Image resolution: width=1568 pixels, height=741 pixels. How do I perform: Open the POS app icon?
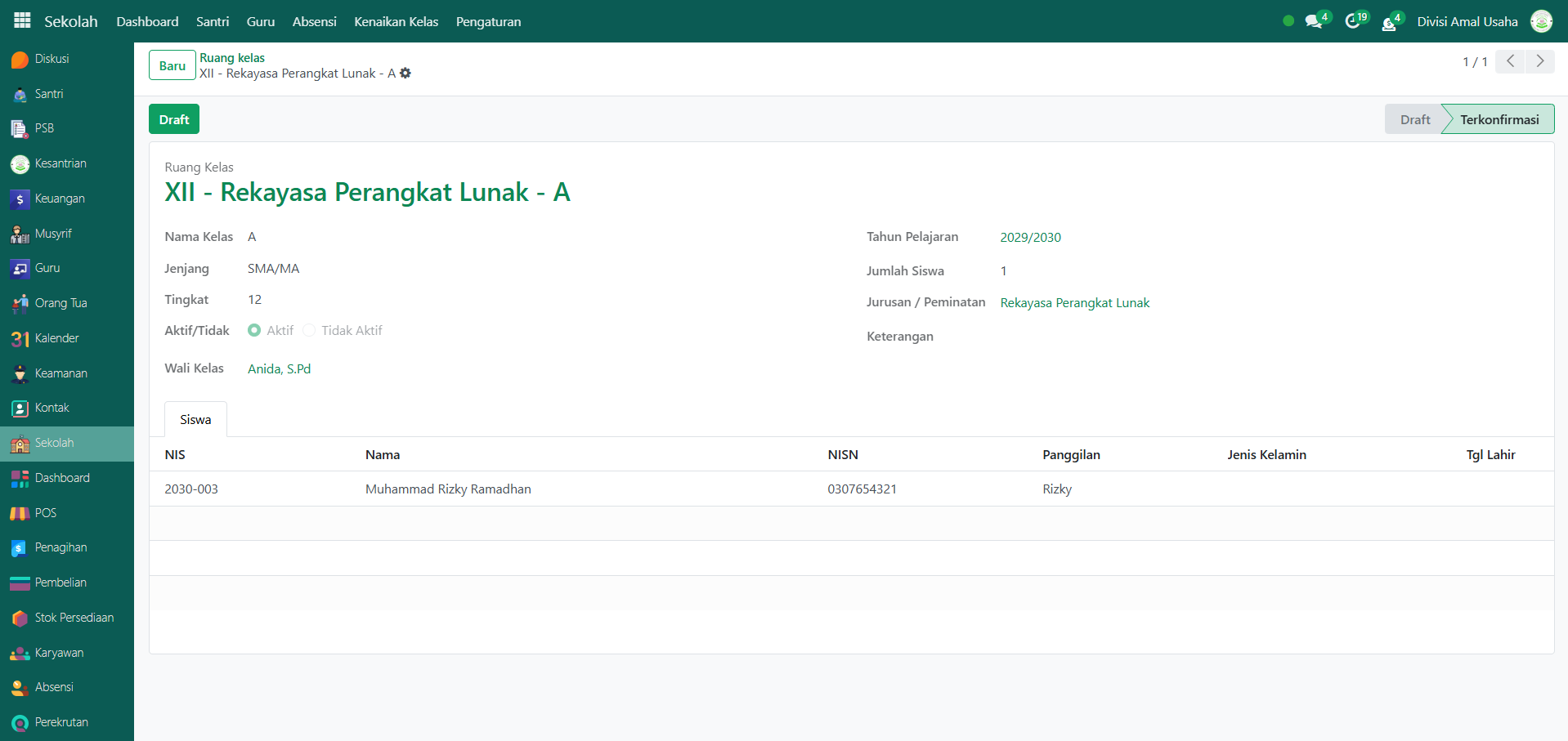click(x=20, y=513)
